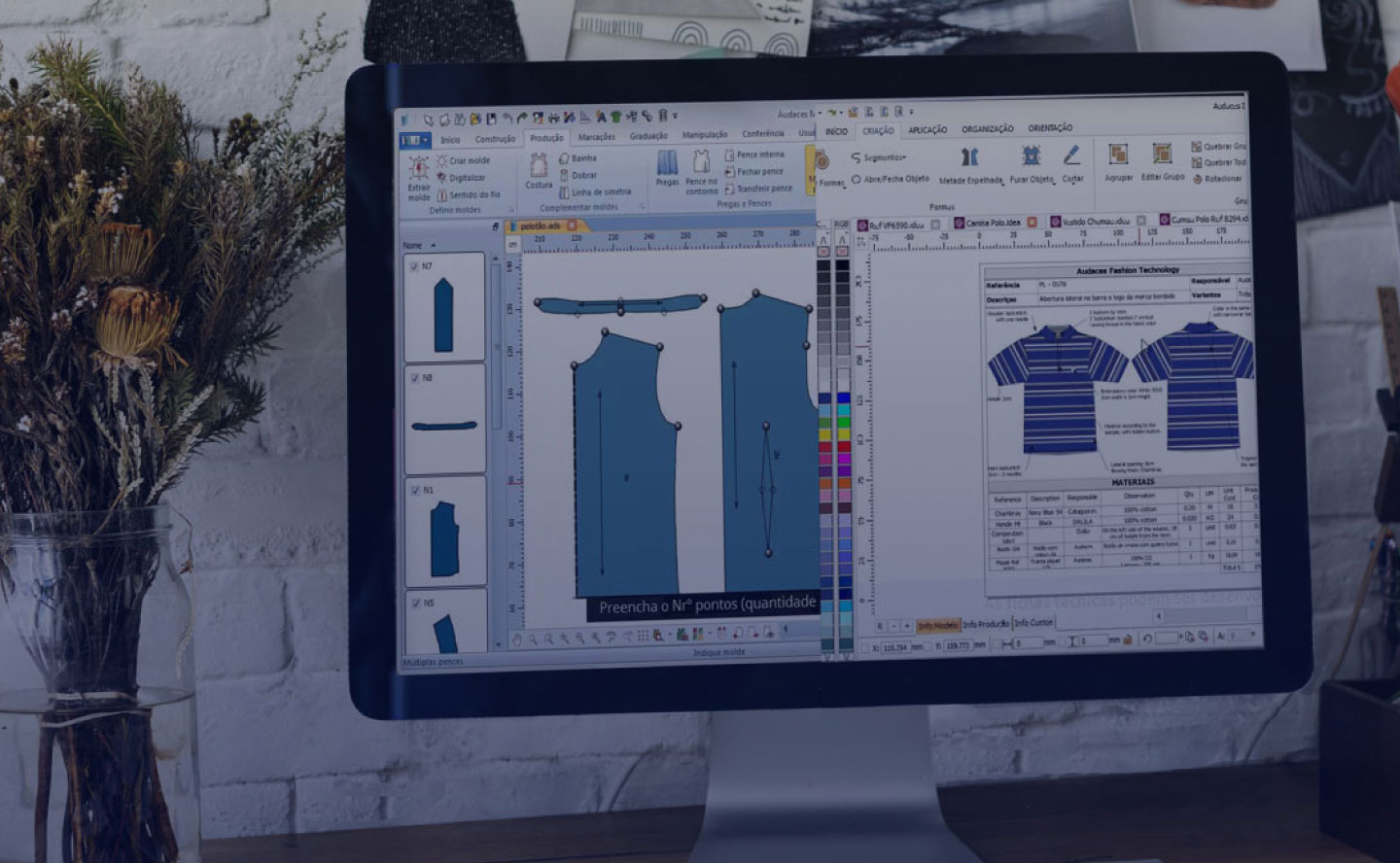Click green shirt icon in quick access toolbar
1400x863 pixels.
tap(615, 117)
